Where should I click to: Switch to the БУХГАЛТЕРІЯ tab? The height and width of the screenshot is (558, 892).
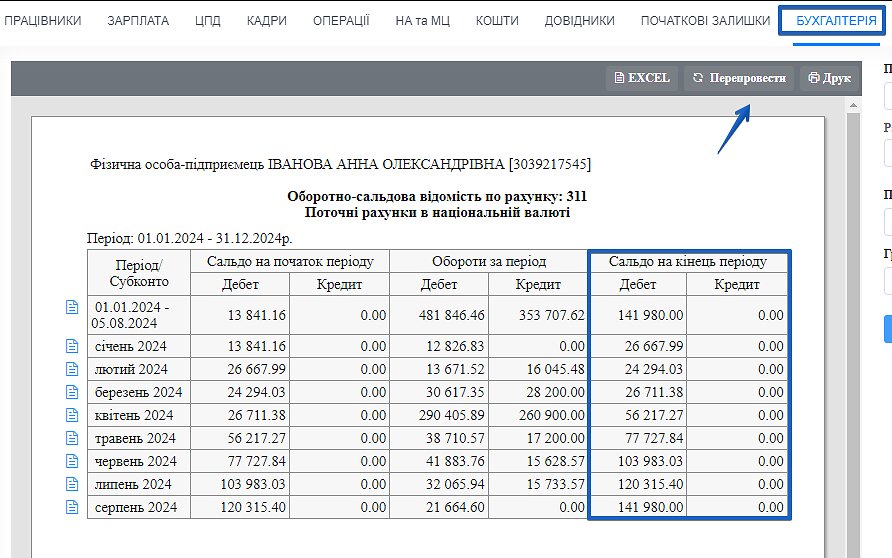coord(829,20)
